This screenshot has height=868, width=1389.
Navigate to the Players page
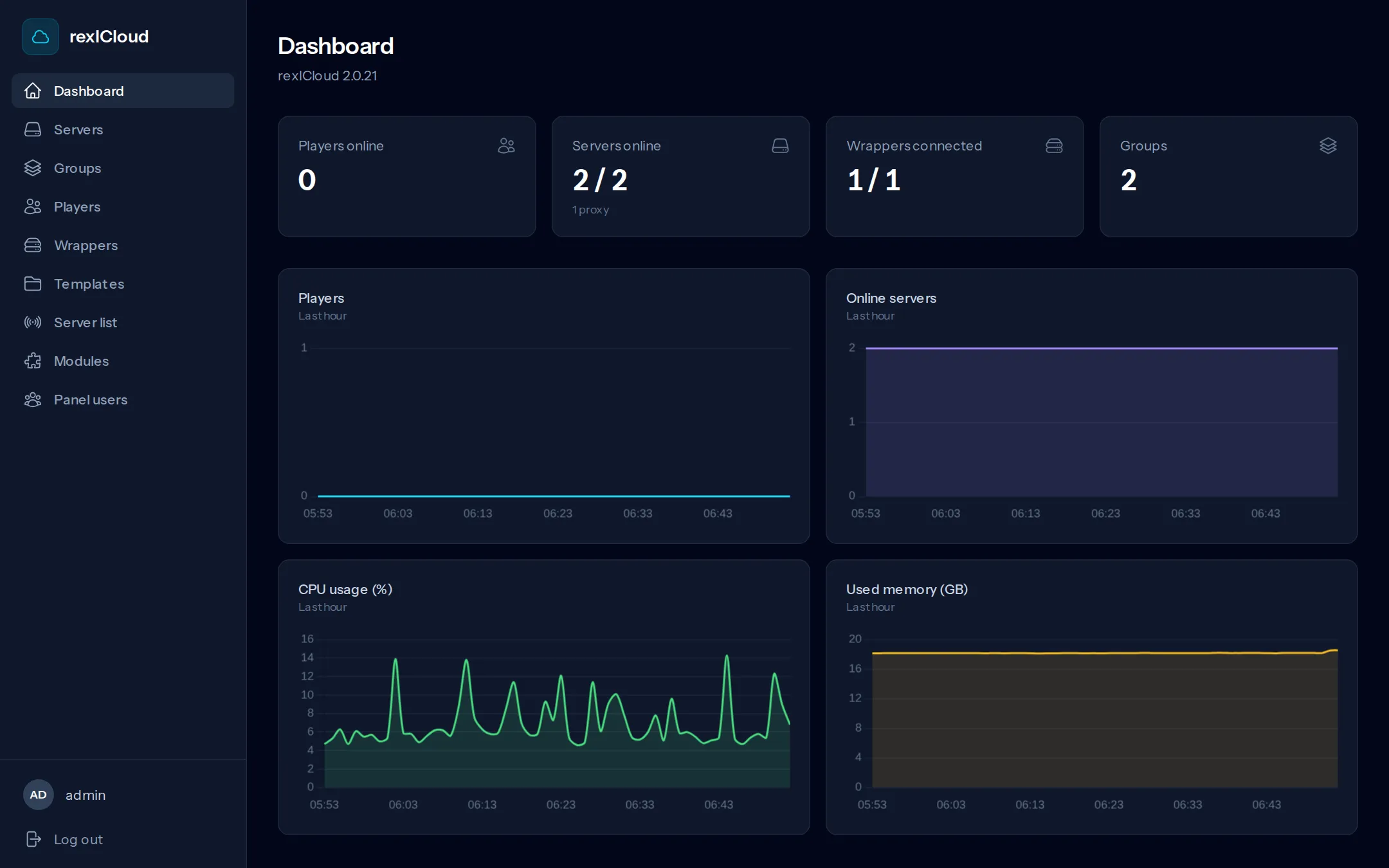coord(123,206)
